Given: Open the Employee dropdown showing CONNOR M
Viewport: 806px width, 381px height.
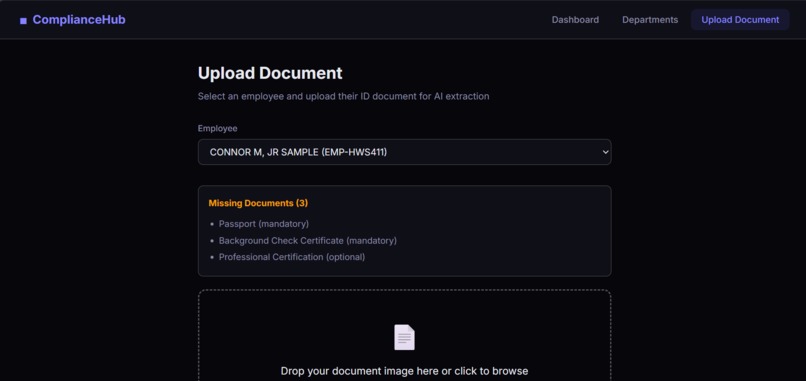Looking at the screenshot, I should point(405,152).
